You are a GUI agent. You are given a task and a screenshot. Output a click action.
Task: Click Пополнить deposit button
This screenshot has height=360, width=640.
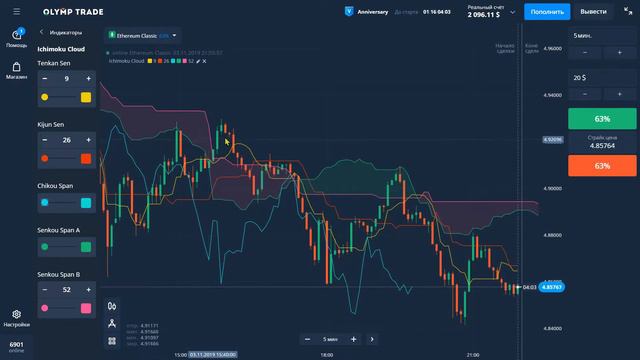click(547, 12)
